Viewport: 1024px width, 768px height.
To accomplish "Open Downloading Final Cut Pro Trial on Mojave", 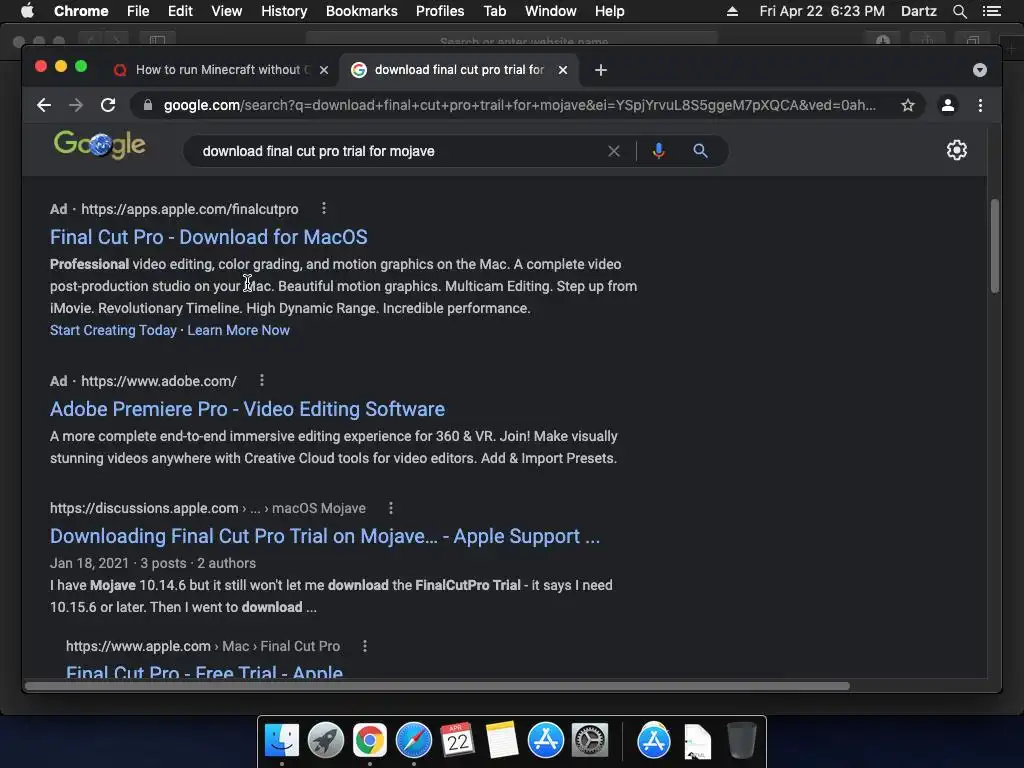I will click(325, 536).
